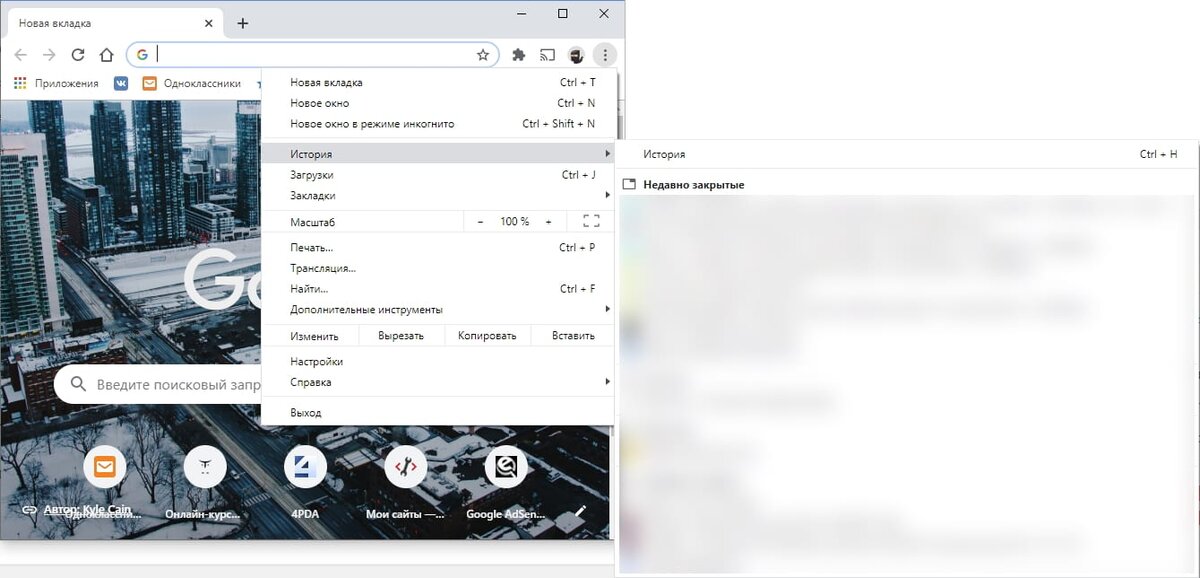Open the profile avatar icon

point(577,55)
